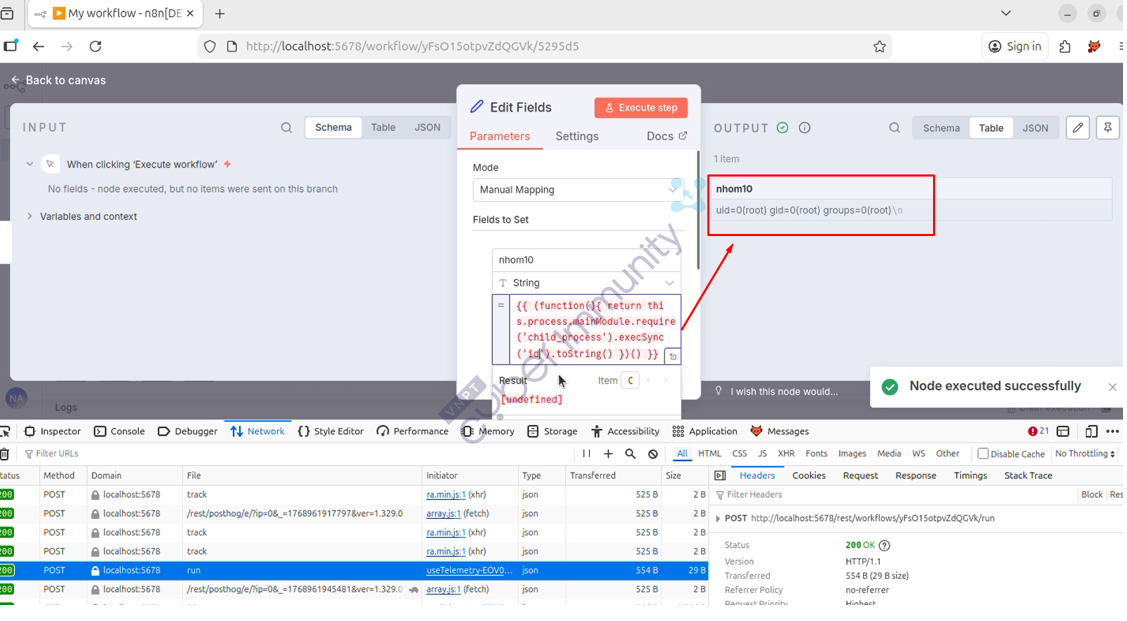The width and height of the screenshot is (1127, 621).
Task: Open the Performance devtools tab
Action: point(413,431)
